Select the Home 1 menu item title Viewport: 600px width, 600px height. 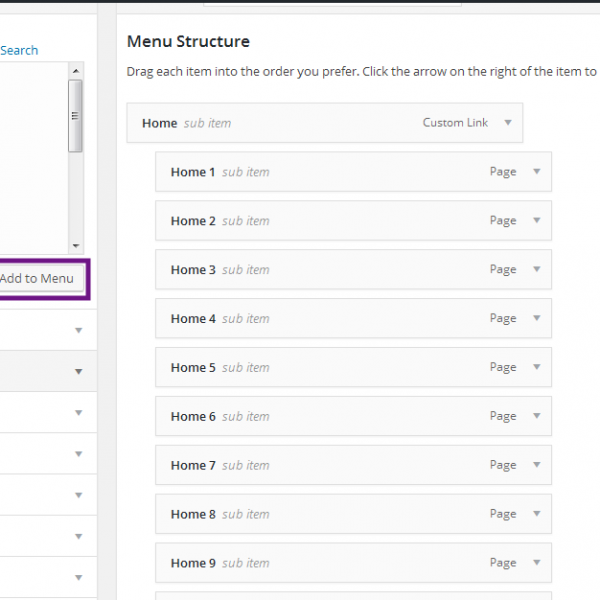click(x=192, y=172)
